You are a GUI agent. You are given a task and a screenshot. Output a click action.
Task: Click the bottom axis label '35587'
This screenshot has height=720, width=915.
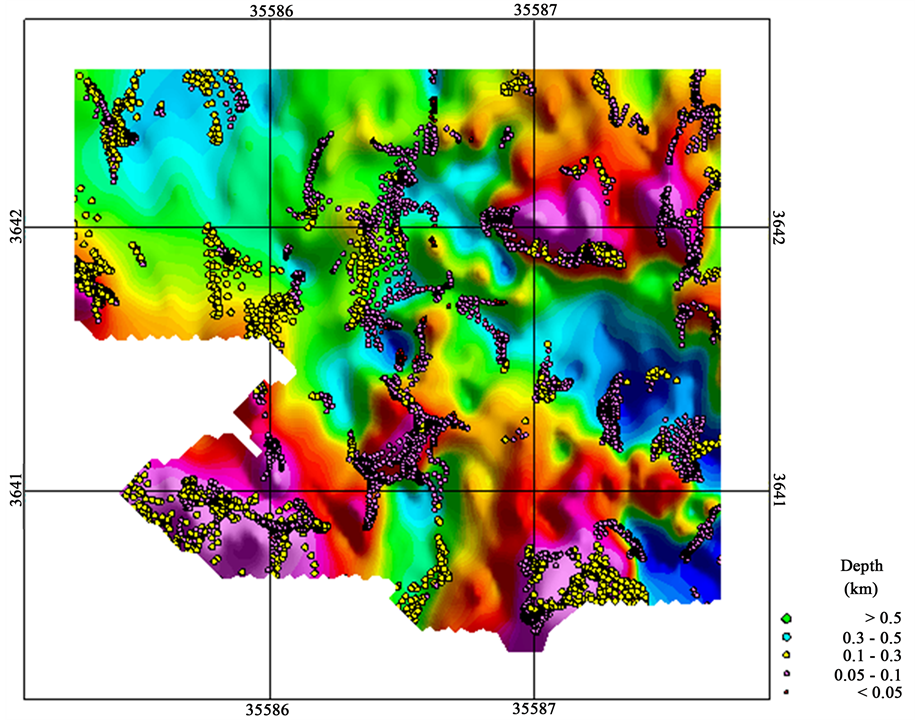click(x=535, y=708)
